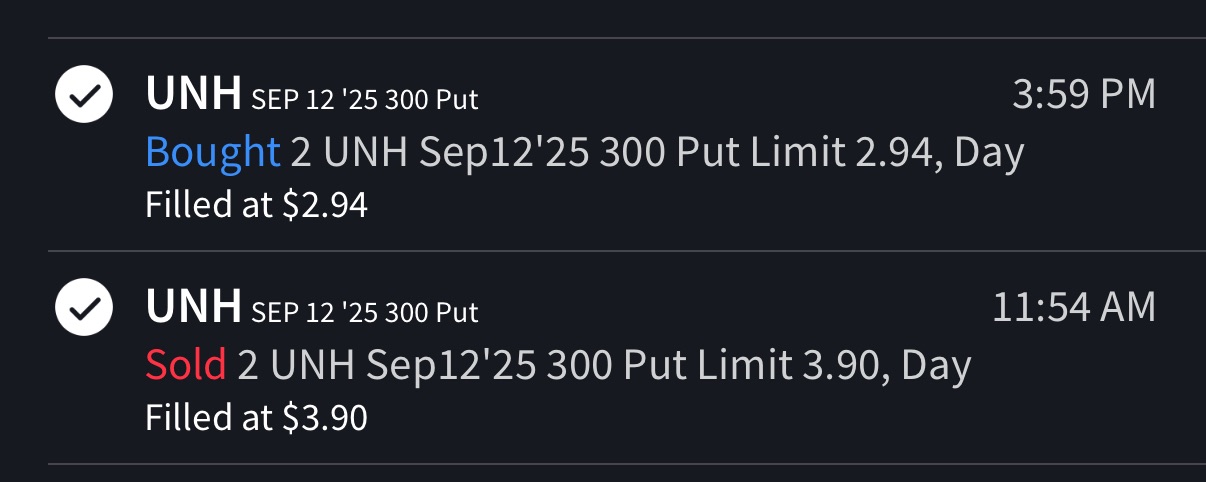Tap the 3:59 PM timestamp

click(1084, 95)
